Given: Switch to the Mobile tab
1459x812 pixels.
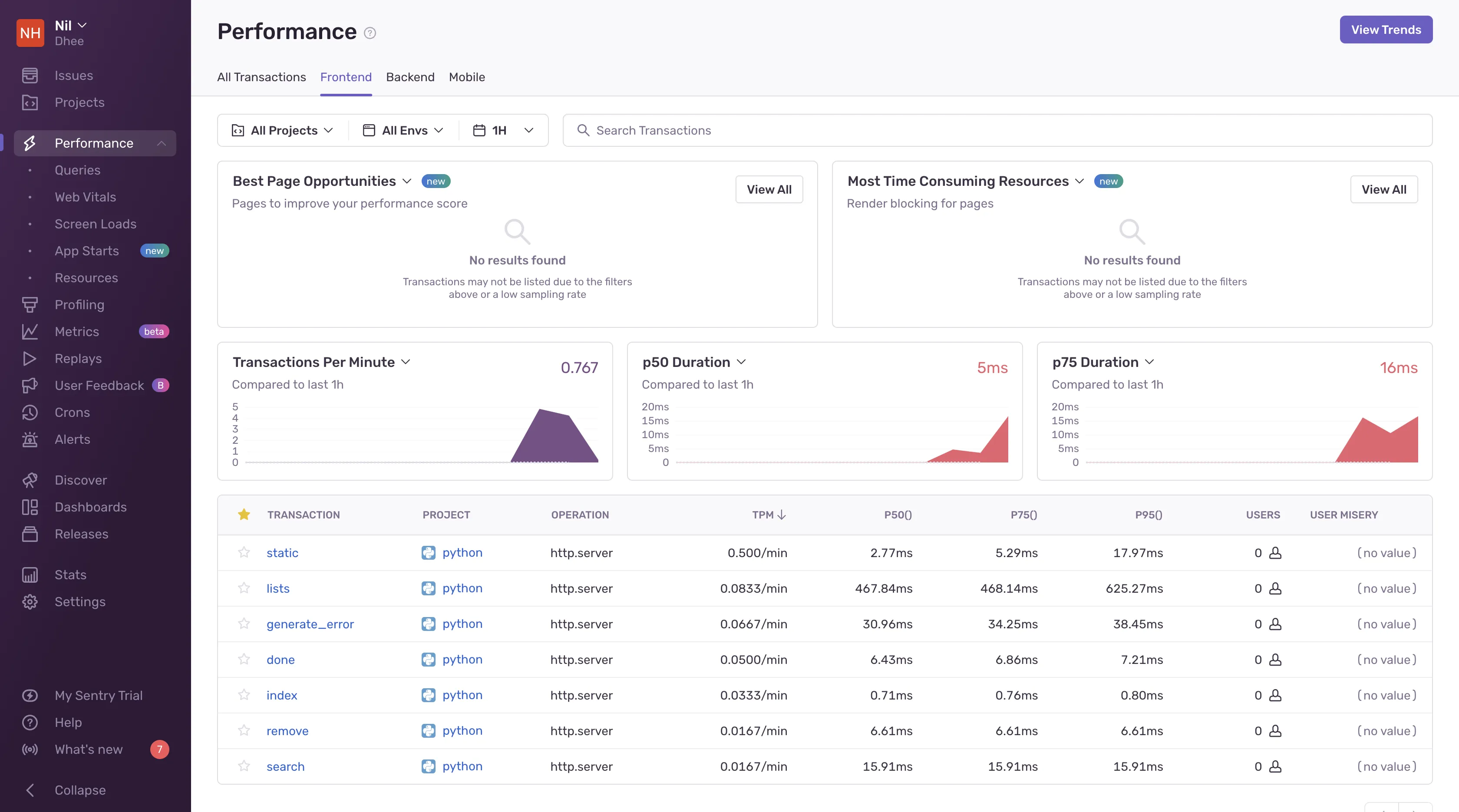Looking at the screenshot, I should (x=467, y=77).
